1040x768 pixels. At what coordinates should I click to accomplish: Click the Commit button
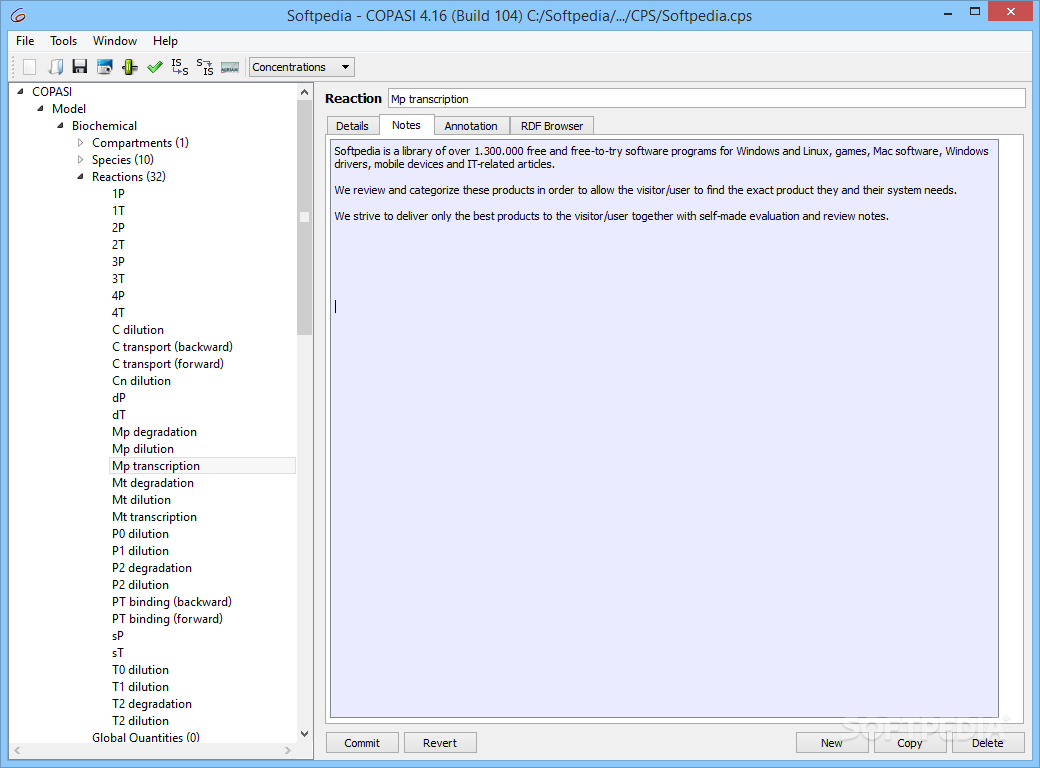point(362,743)
